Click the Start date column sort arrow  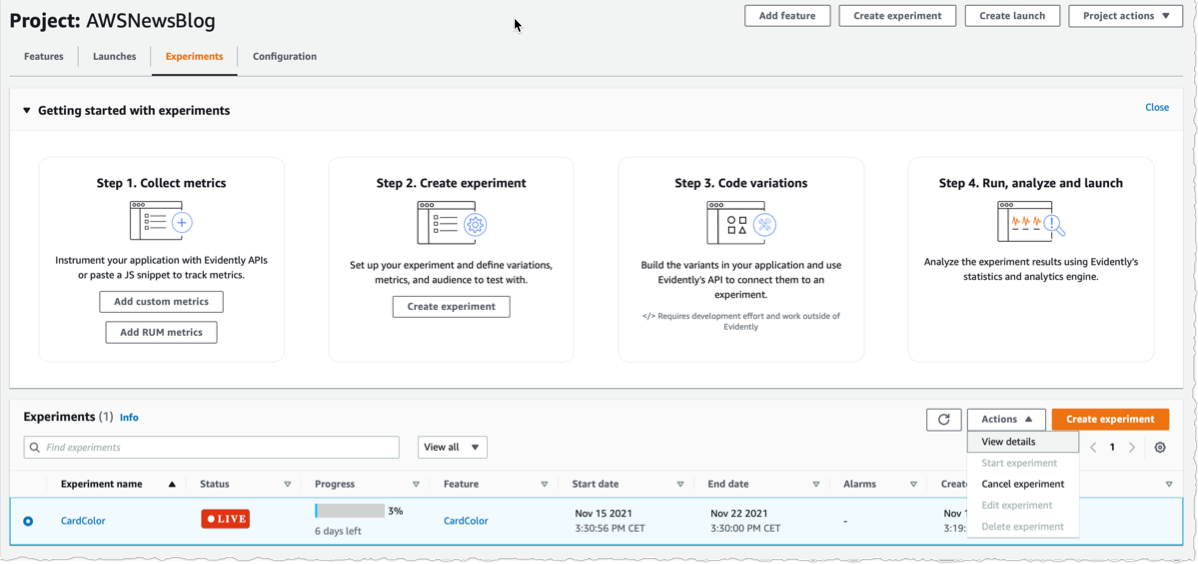click(x=680, y=484)
